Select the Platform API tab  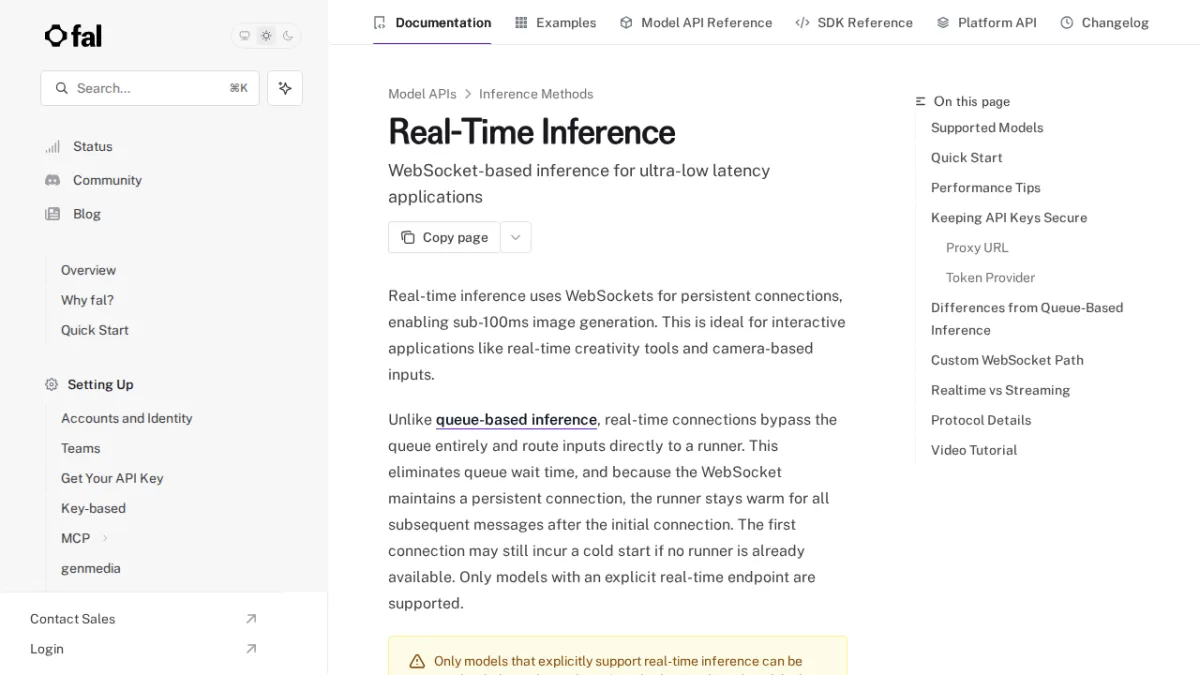tap(987, 22)
